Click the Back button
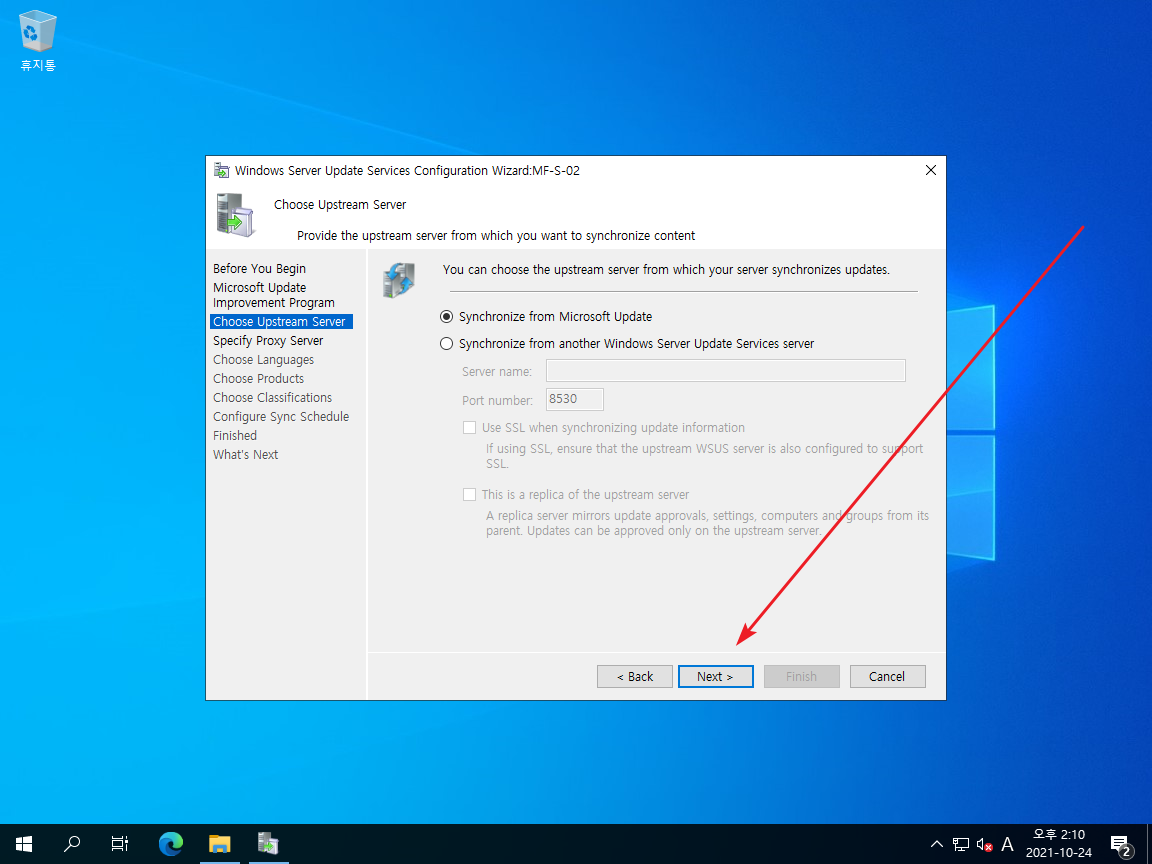This screenshot has height=864, width=1152. (635, 677)
